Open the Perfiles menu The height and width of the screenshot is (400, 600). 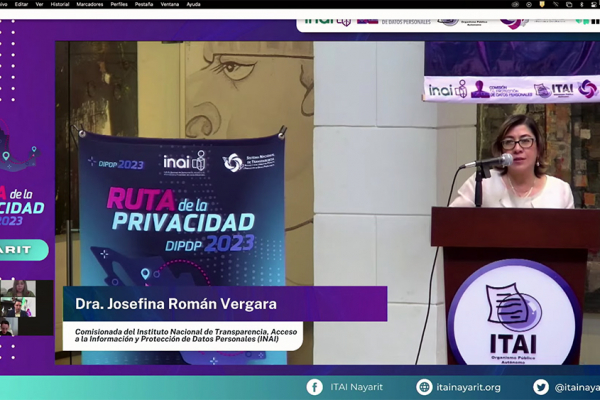(119, 4)
